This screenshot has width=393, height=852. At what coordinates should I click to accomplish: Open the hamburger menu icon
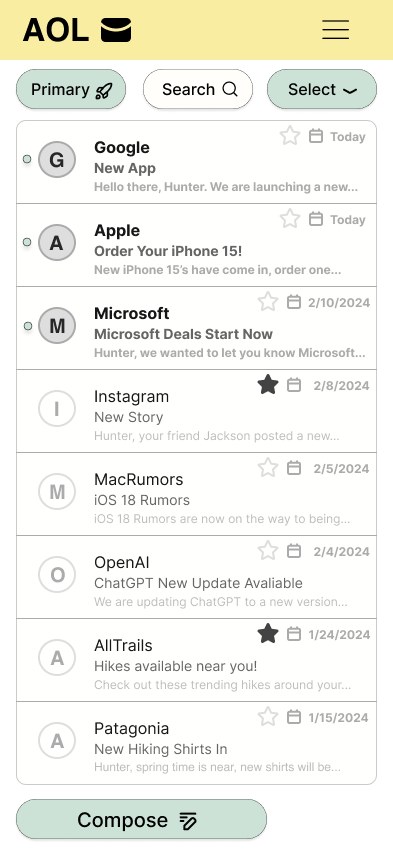(335, 29)
